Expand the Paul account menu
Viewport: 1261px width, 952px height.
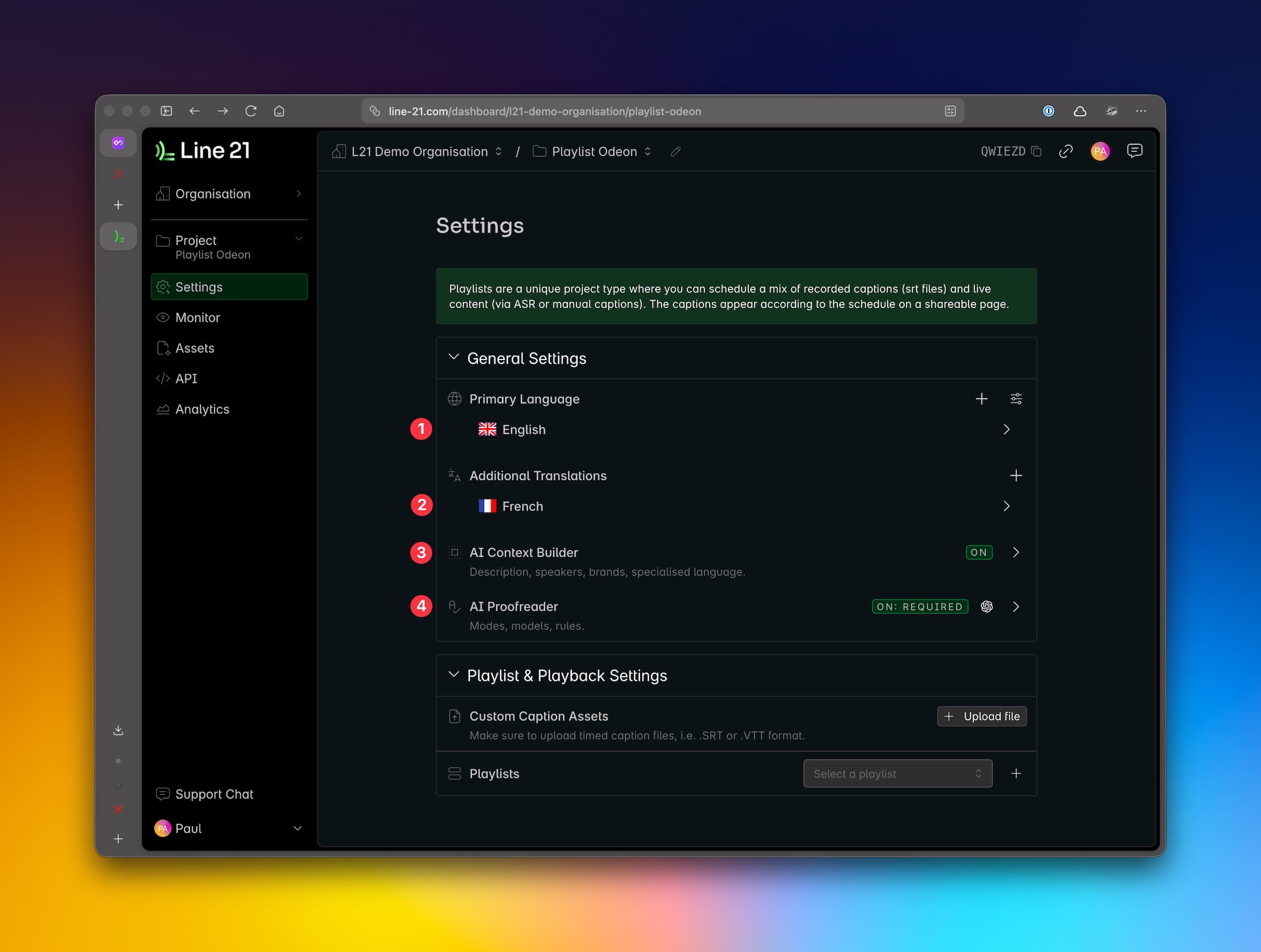[297, 828]
